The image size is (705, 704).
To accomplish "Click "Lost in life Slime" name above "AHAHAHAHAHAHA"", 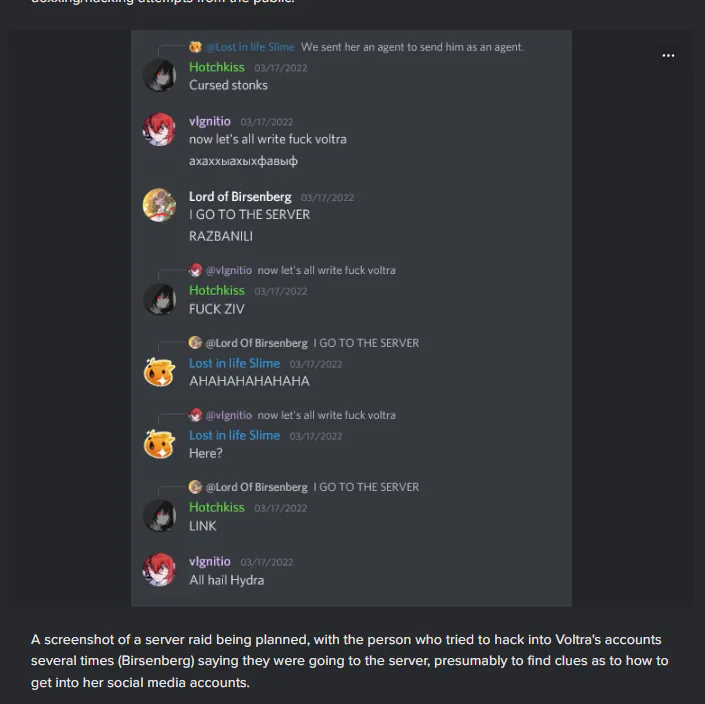I will point(234,363).
